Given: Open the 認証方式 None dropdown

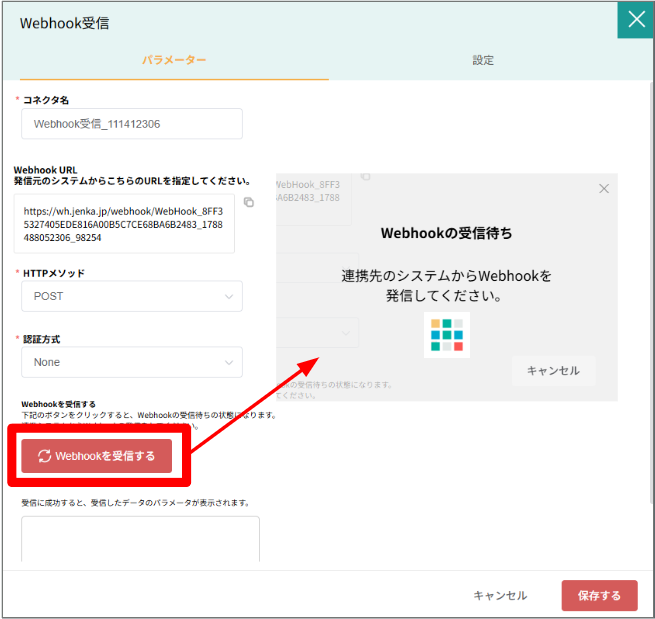Looking at the screenshot, I should click(132, 362).
